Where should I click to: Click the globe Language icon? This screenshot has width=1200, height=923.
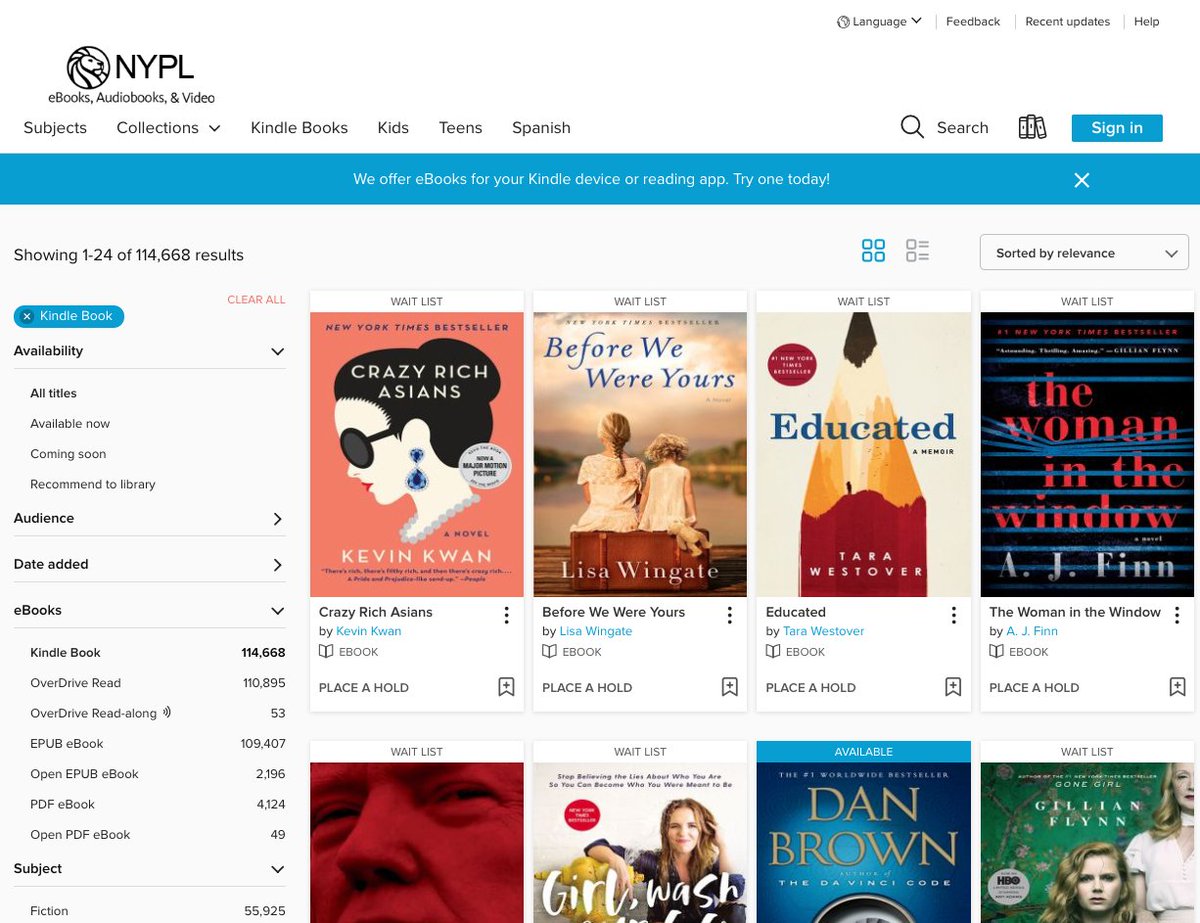point(843,22)
